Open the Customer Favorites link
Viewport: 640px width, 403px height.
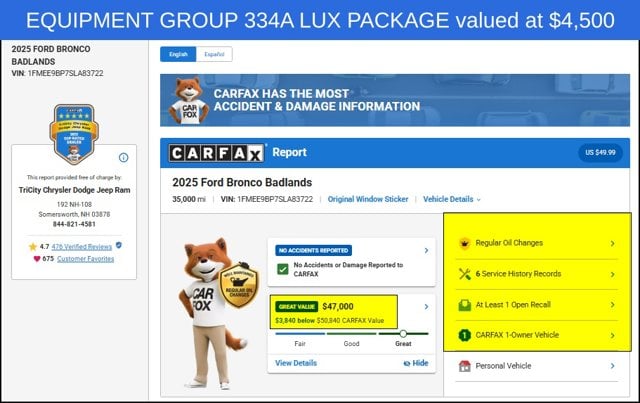85,258
